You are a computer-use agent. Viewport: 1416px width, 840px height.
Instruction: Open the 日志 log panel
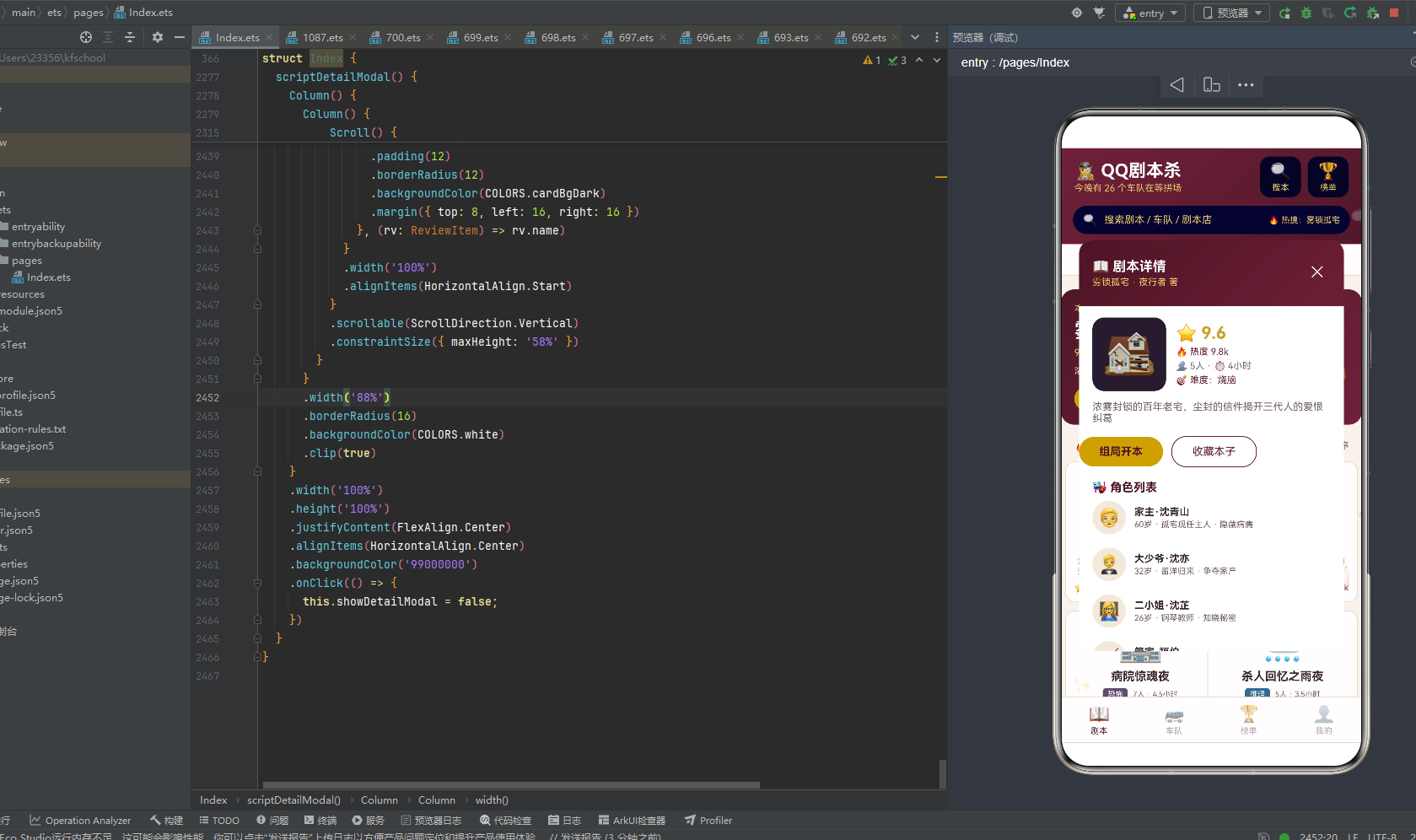[x=564, y=820]
